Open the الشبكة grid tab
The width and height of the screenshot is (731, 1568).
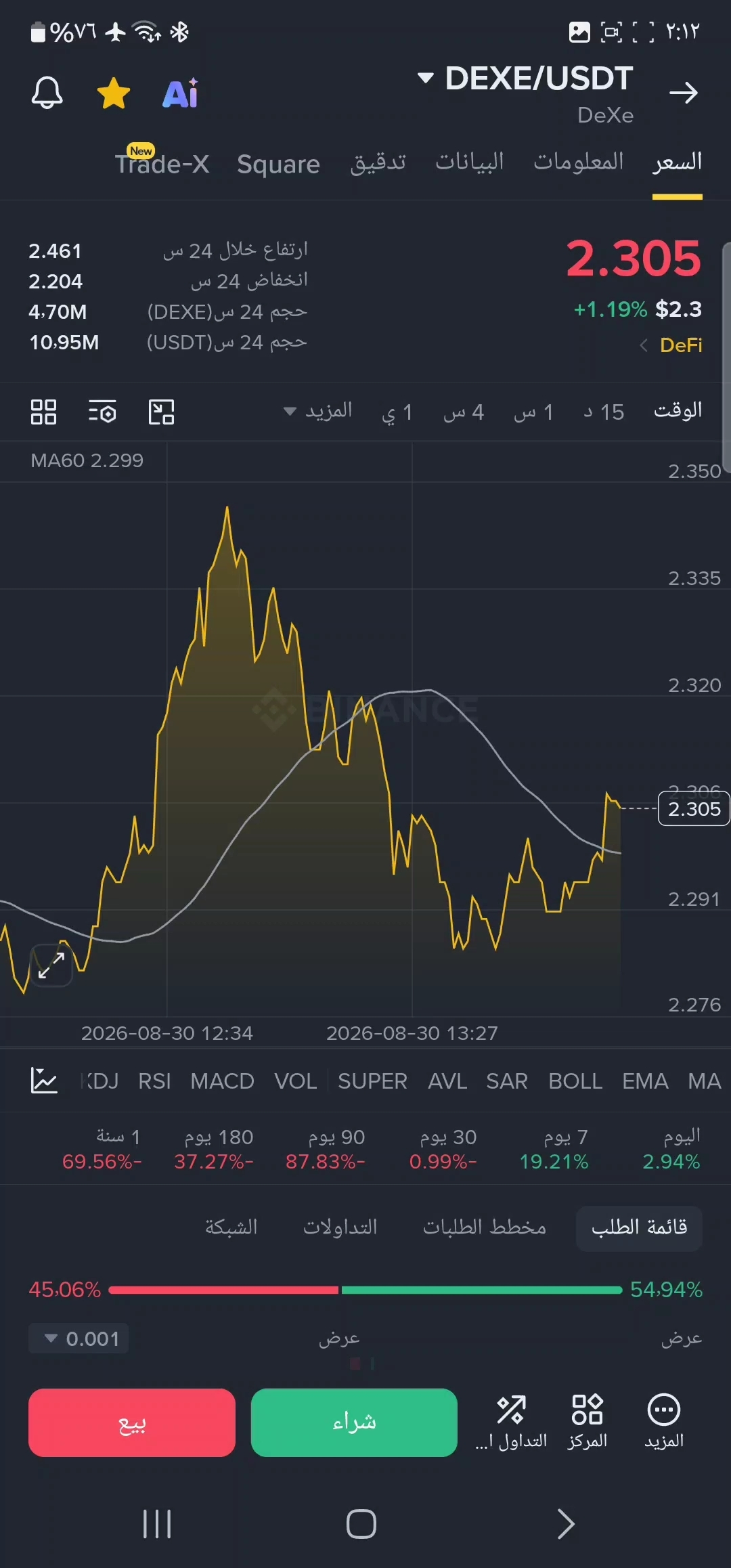(231, 1227)
